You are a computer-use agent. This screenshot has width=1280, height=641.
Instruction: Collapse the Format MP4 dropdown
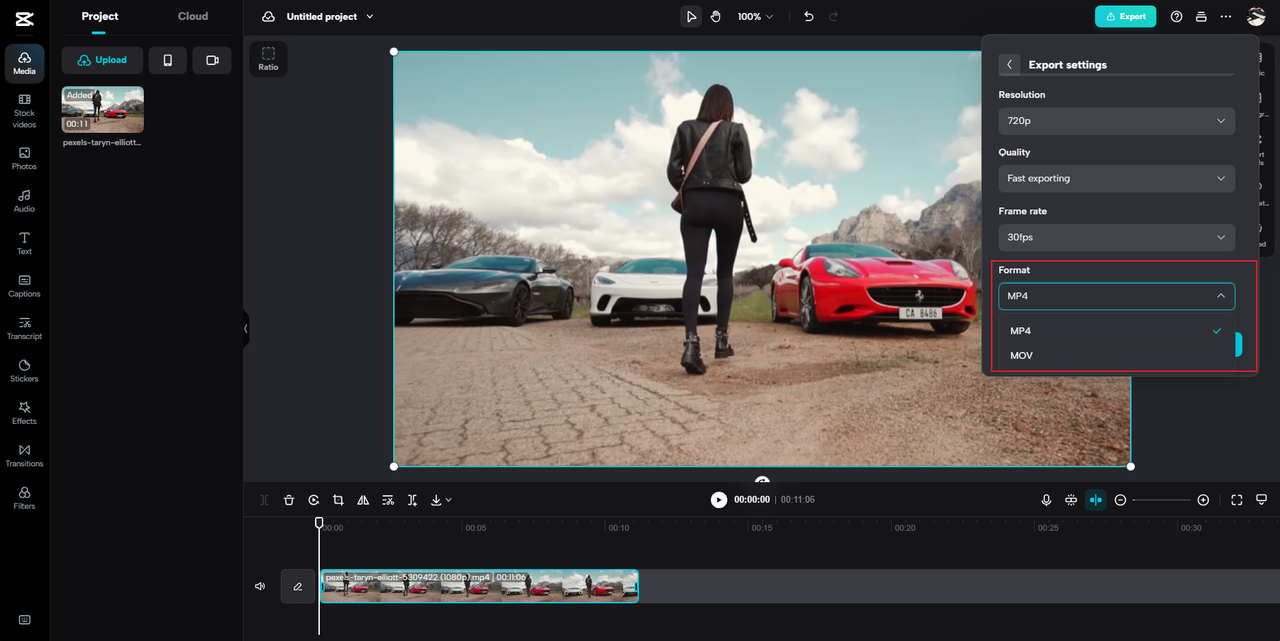click(x=1116, y=296)
